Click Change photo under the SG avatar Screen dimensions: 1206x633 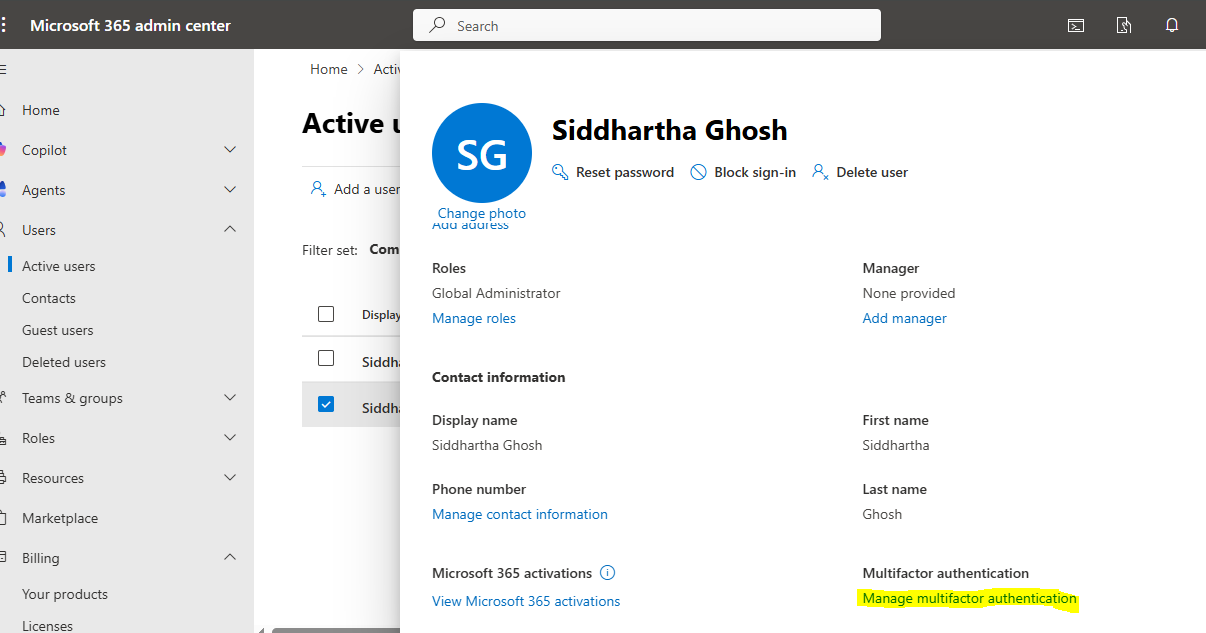point(481,213)
